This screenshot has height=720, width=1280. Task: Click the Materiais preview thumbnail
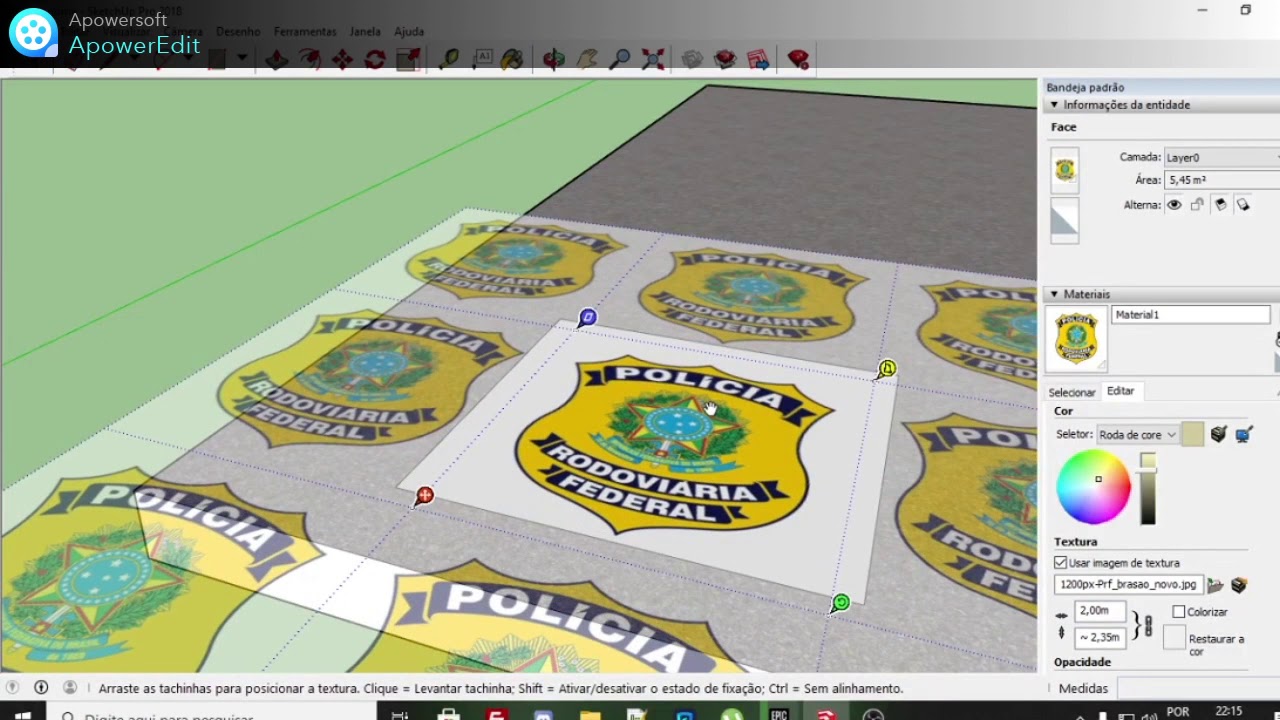[1076, 338]
